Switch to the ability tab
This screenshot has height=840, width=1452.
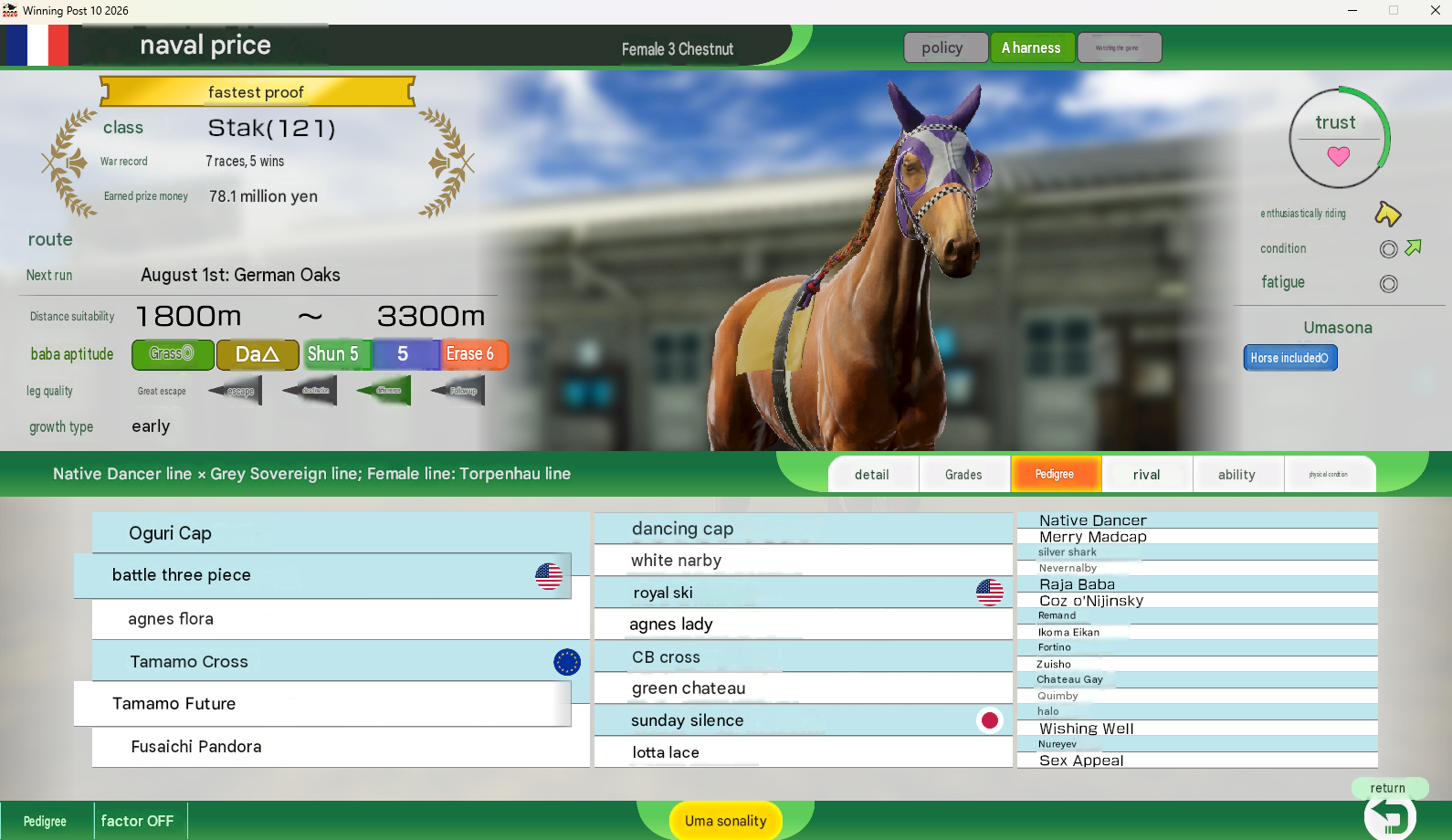[1237, 475]
